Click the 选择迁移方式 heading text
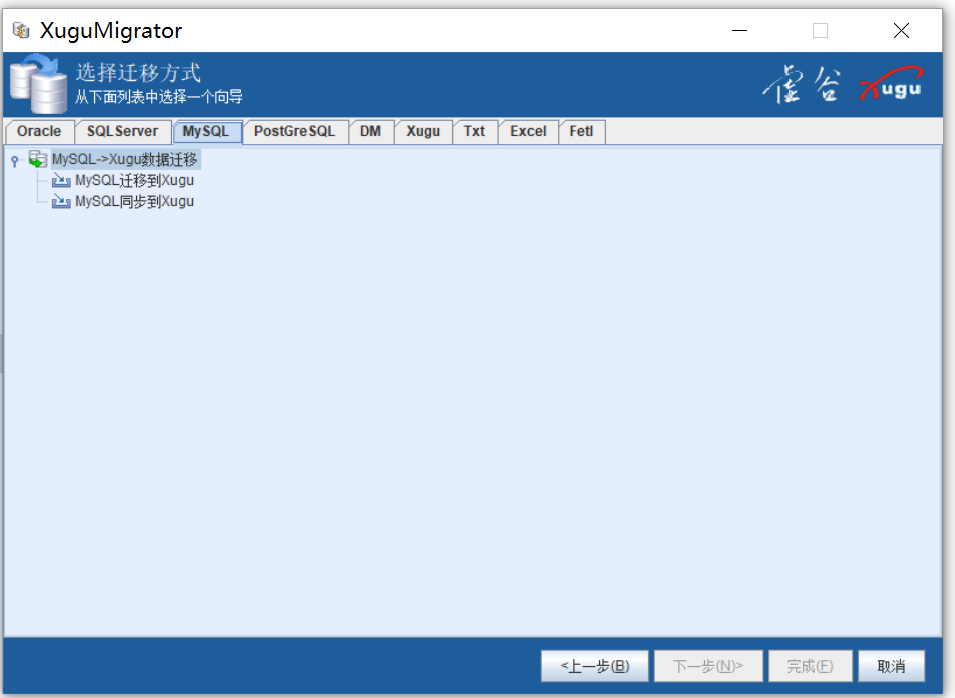 coord(138,73)
